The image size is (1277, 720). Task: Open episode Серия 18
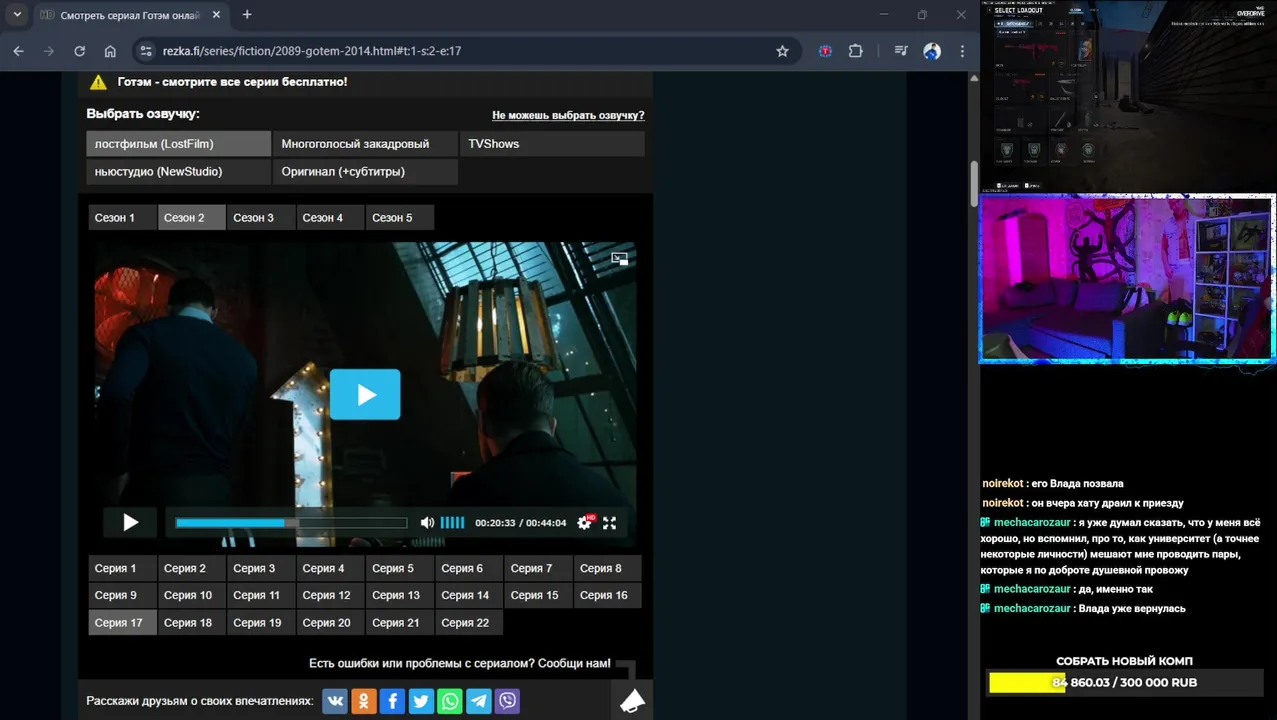[x=192, y=623]
